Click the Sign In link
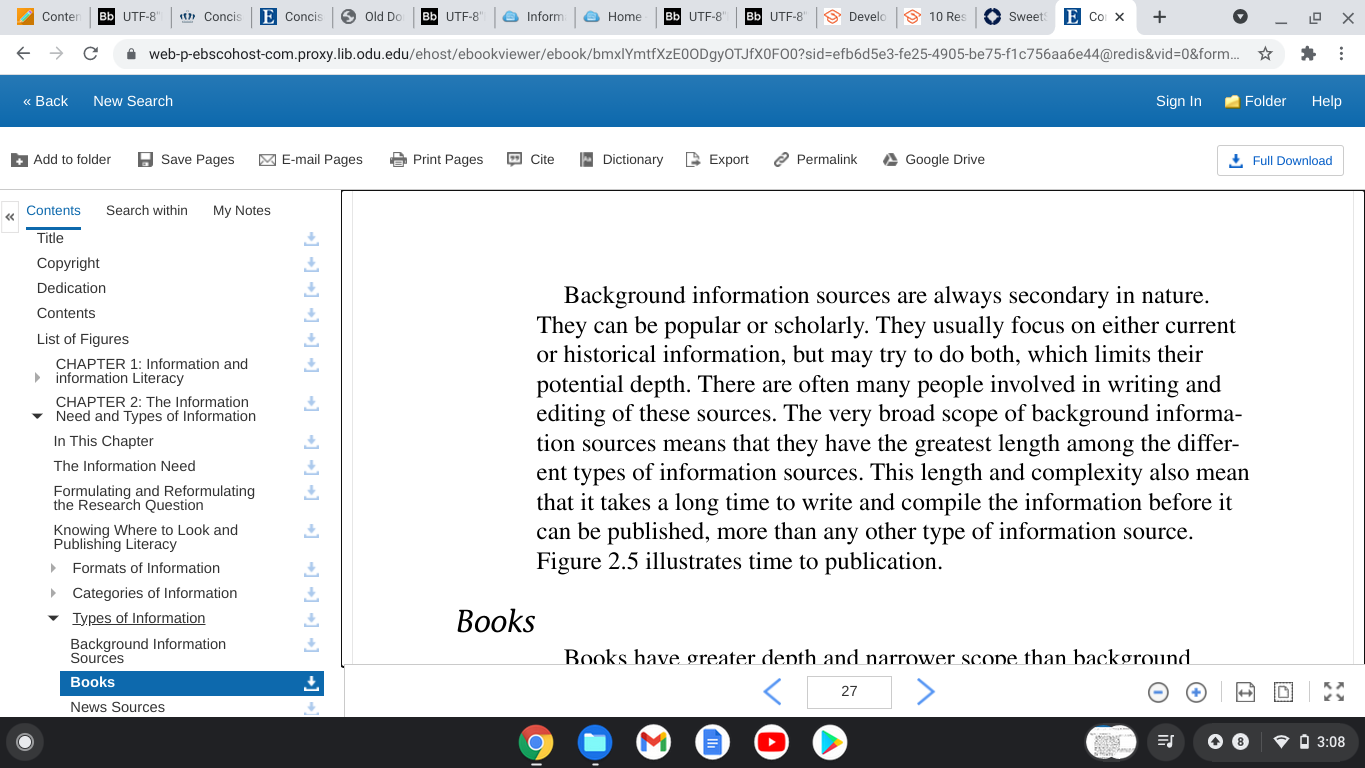The image size is (1365, 768). 1179,101
